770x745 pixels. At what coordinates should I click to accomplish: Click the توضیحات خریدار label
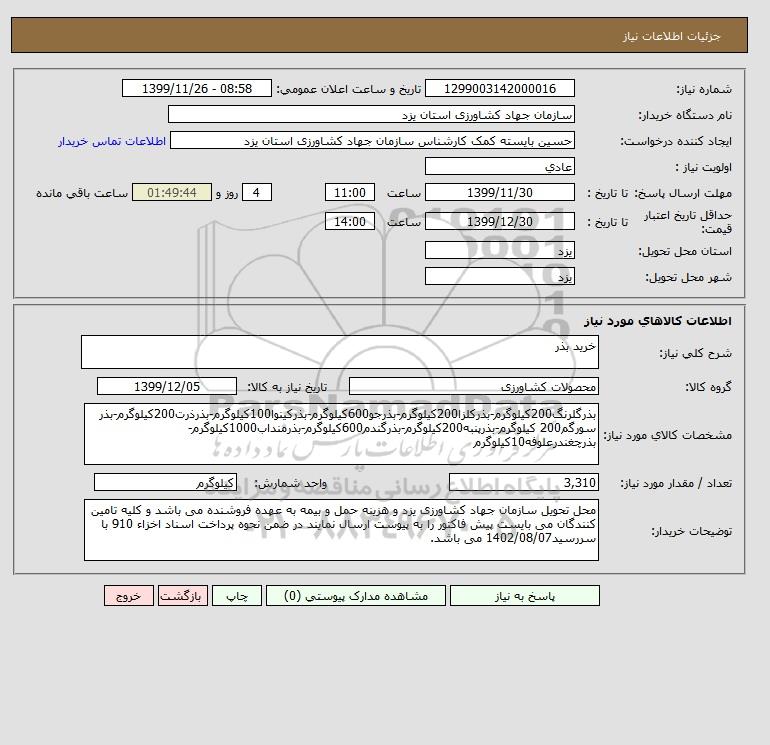click(x=691, y=531)
